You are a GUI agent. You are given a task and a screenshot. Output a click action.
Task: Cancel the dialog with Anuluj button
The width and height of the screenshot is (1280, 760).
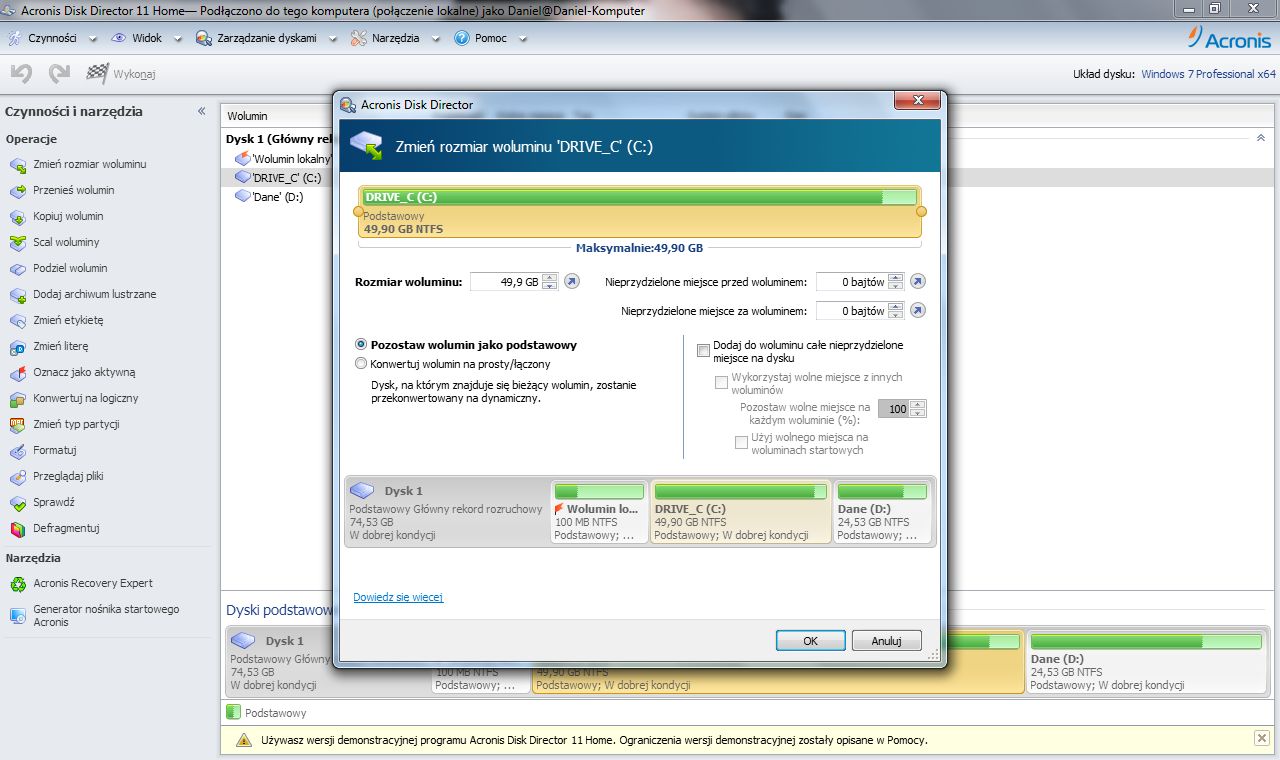tap(887, 641)
